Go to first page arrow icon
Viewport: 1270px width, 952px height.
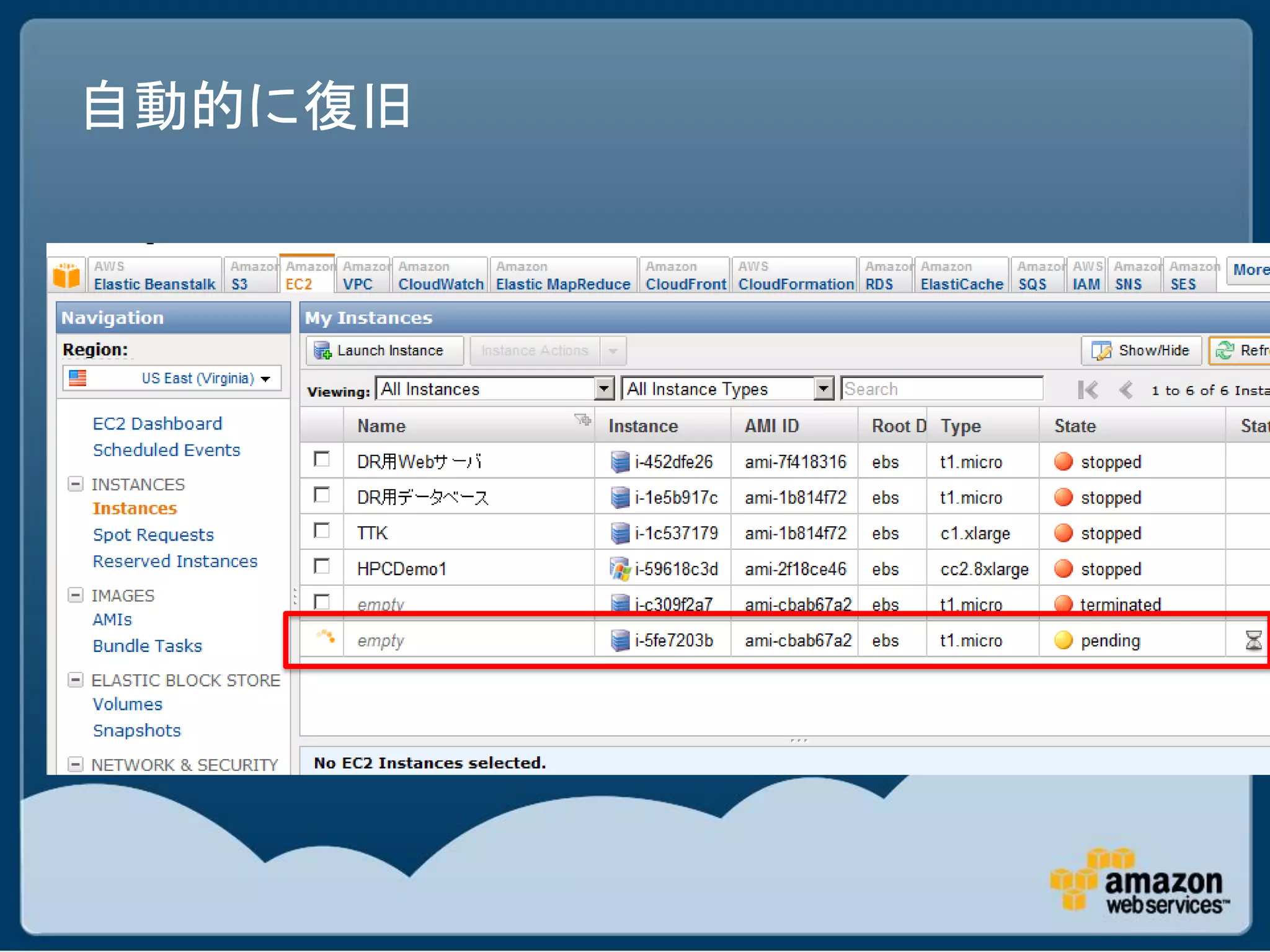point(1088,390)
